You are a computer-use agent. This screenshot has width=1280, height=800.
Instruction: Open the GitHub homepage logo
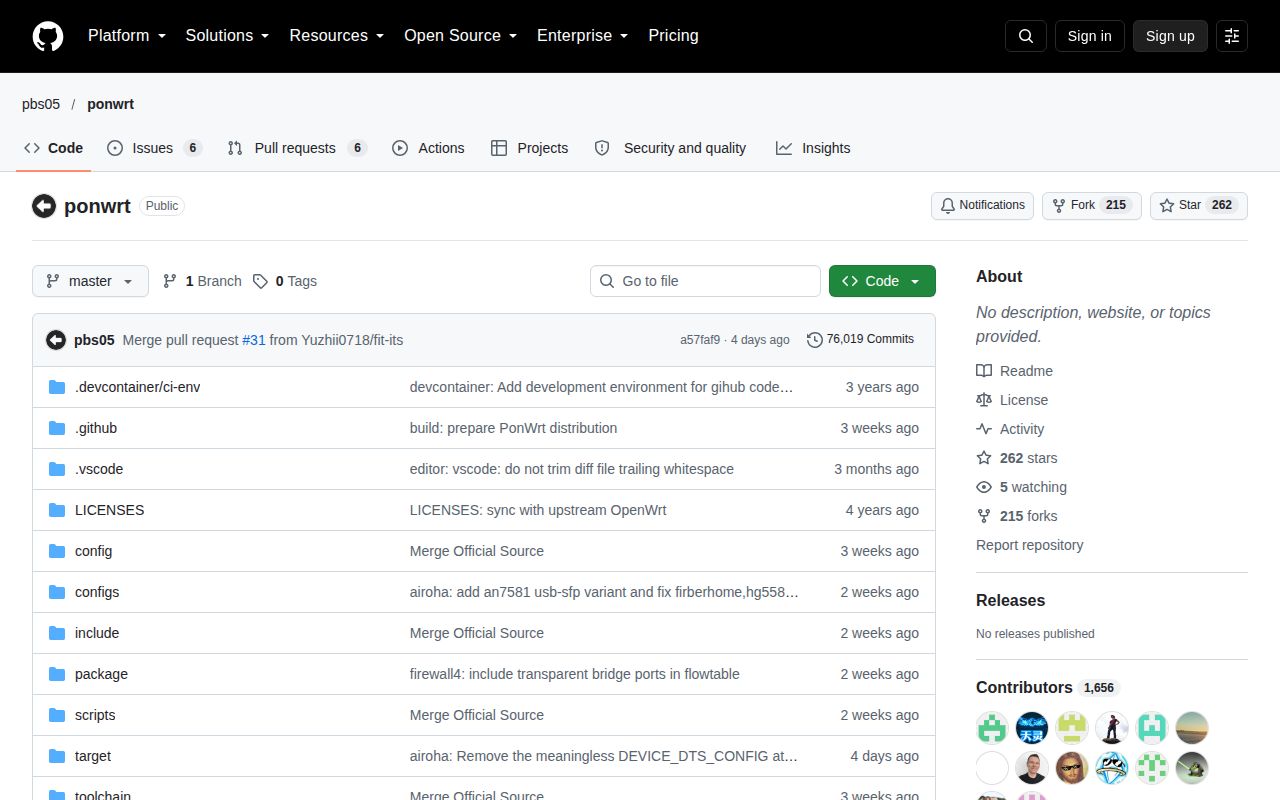(48, 36)
